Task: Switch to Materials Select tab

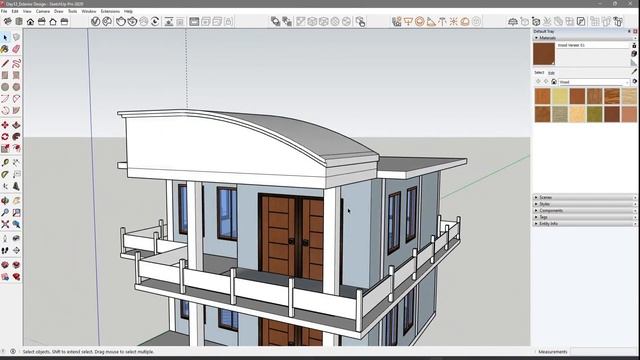Action: click(x=539, y=73)
